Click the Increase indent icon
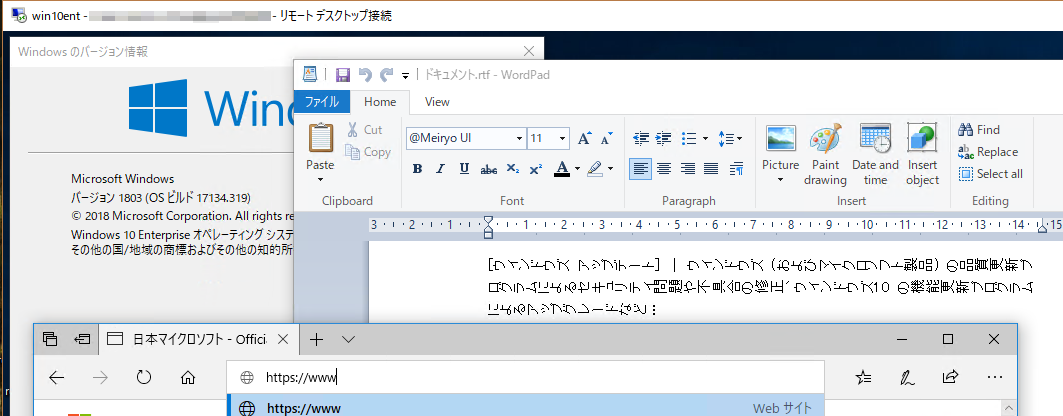Screen dimensions: 1063x416 point(664,138)
